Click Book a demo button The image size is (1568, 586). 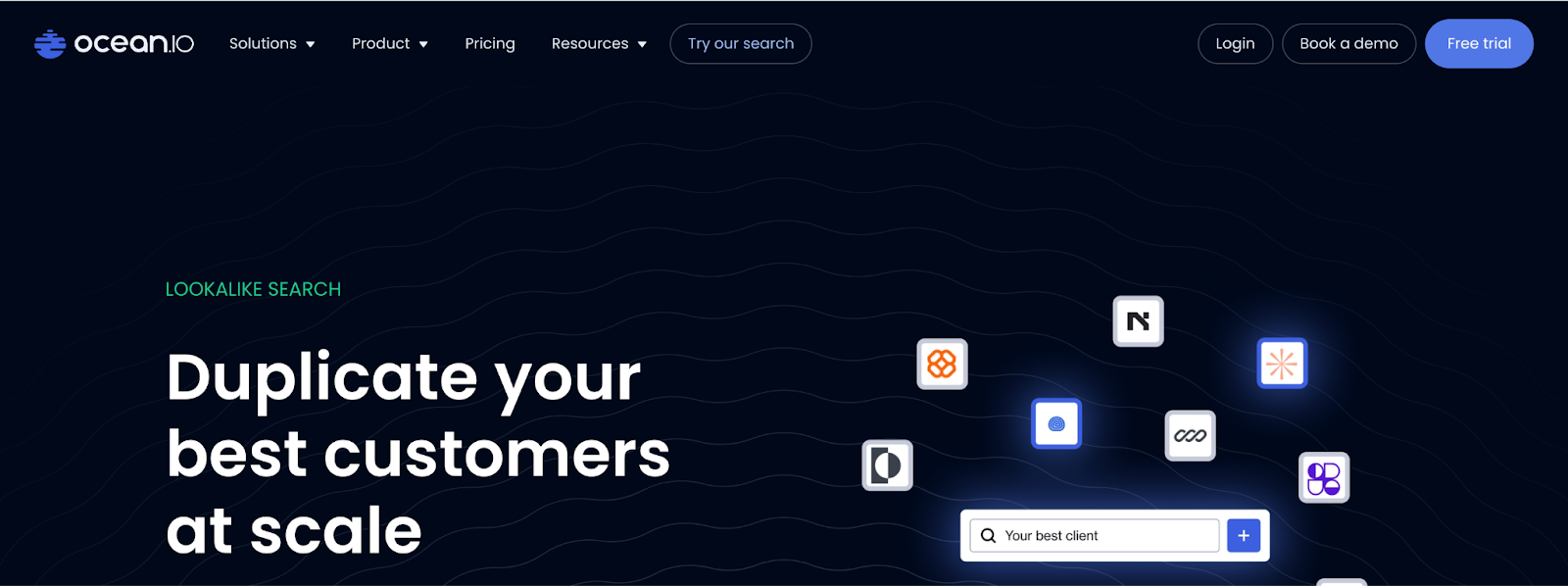tap(1348, 44)
